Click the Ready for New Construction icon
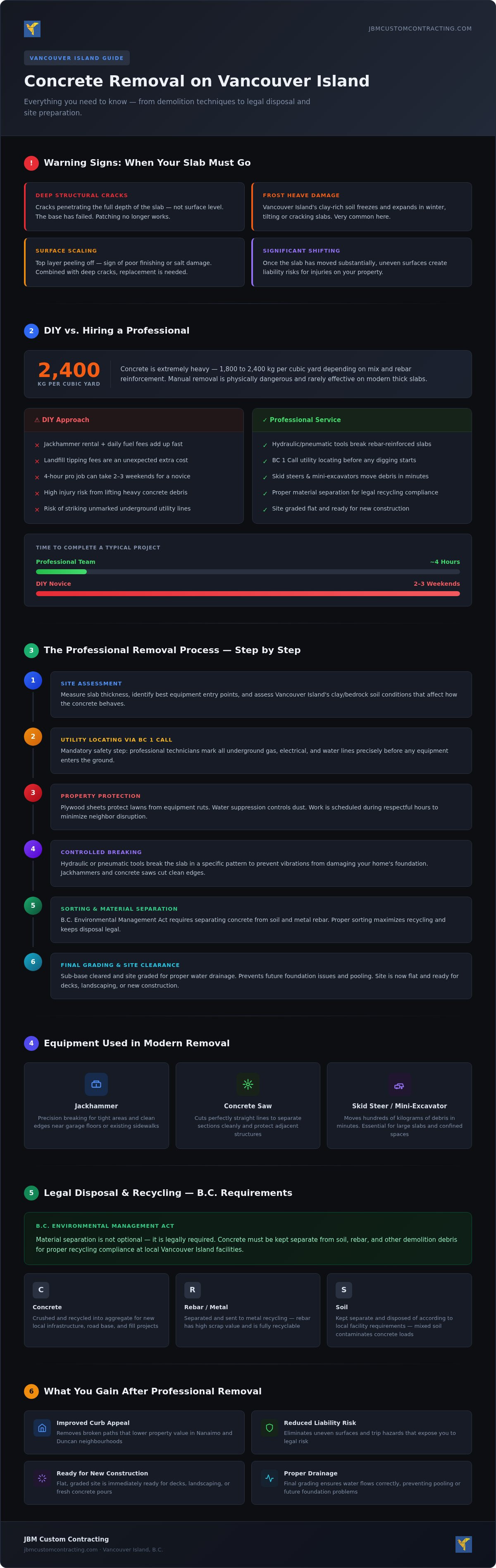 tap(42, 1479)
